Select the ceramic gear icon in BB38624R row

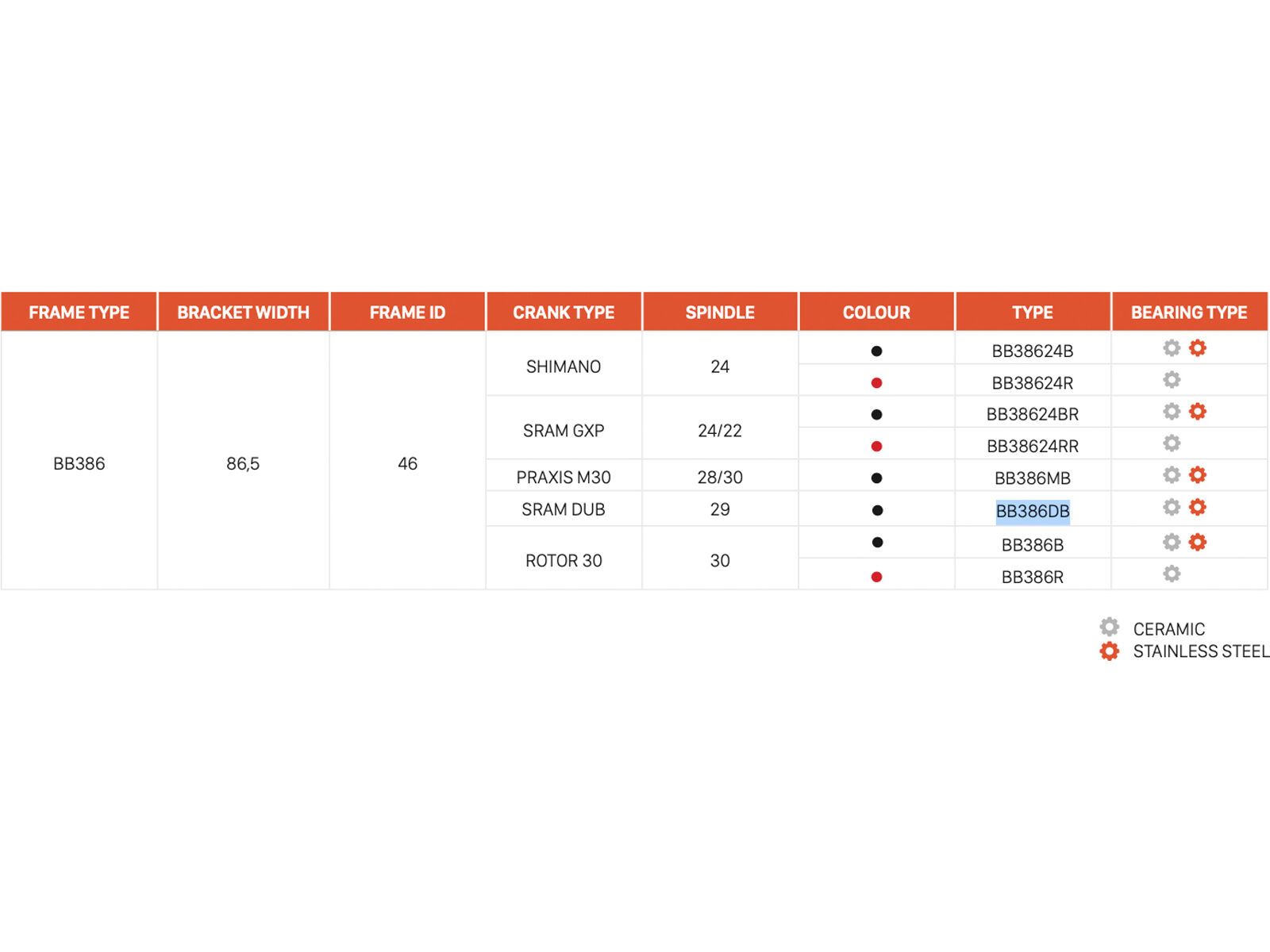[x=1172, y=380]
